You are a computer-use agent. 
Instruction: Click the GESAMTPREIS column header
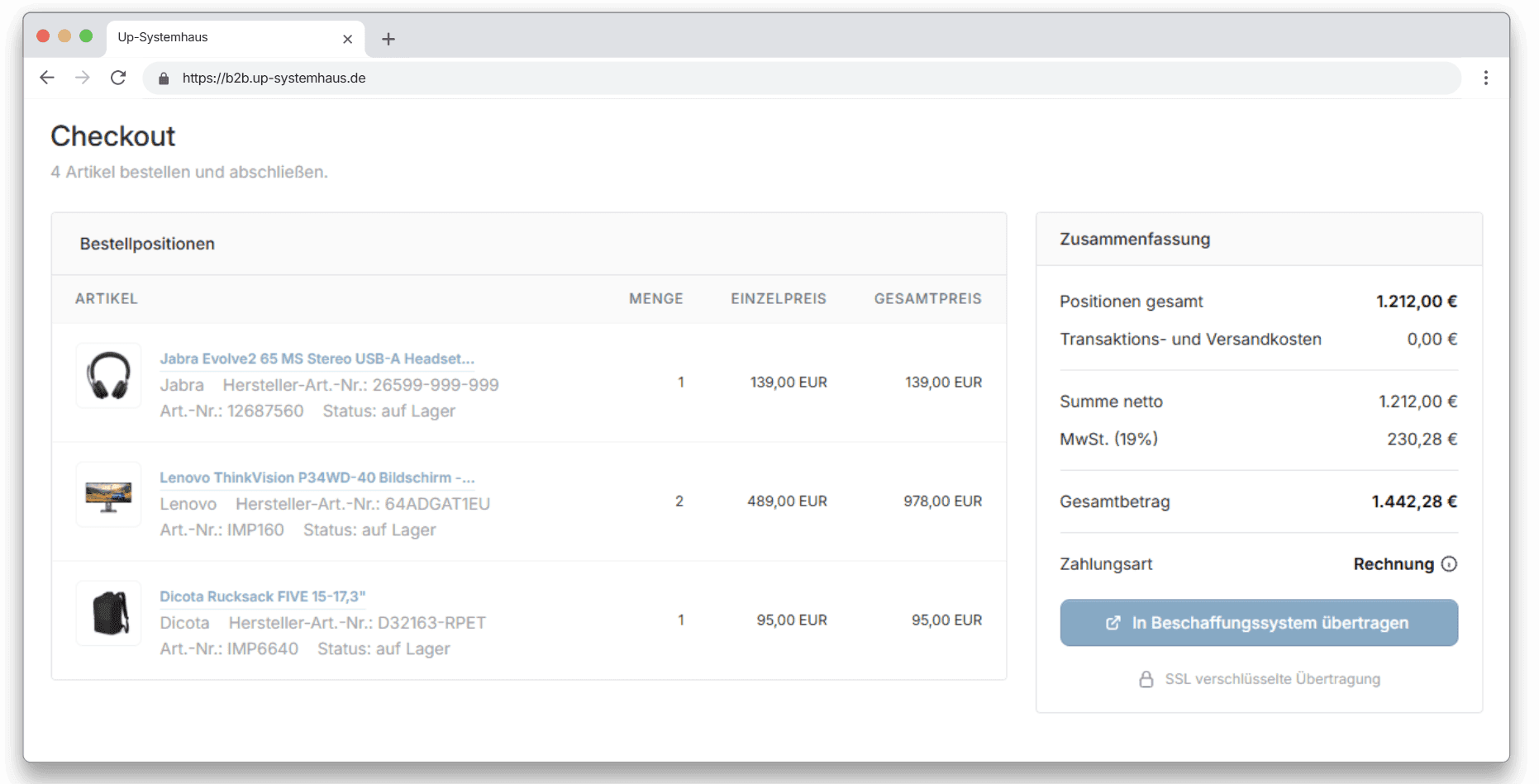(928, 299)
